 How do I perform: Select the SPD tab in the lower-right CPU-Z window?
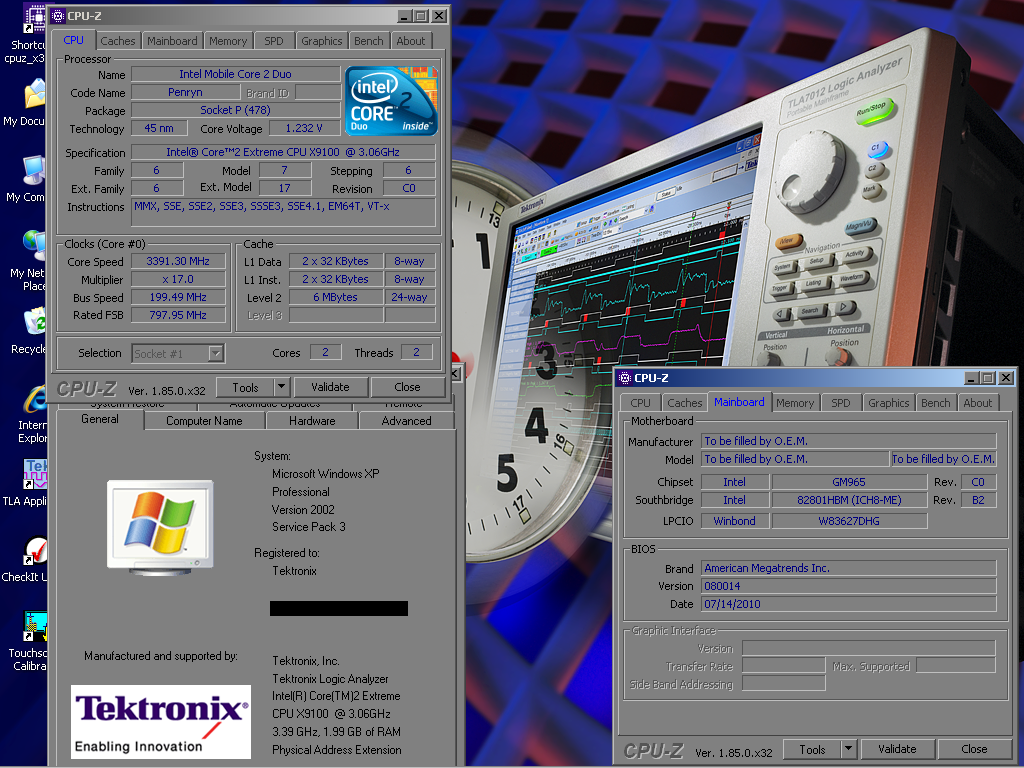[840, 403]
